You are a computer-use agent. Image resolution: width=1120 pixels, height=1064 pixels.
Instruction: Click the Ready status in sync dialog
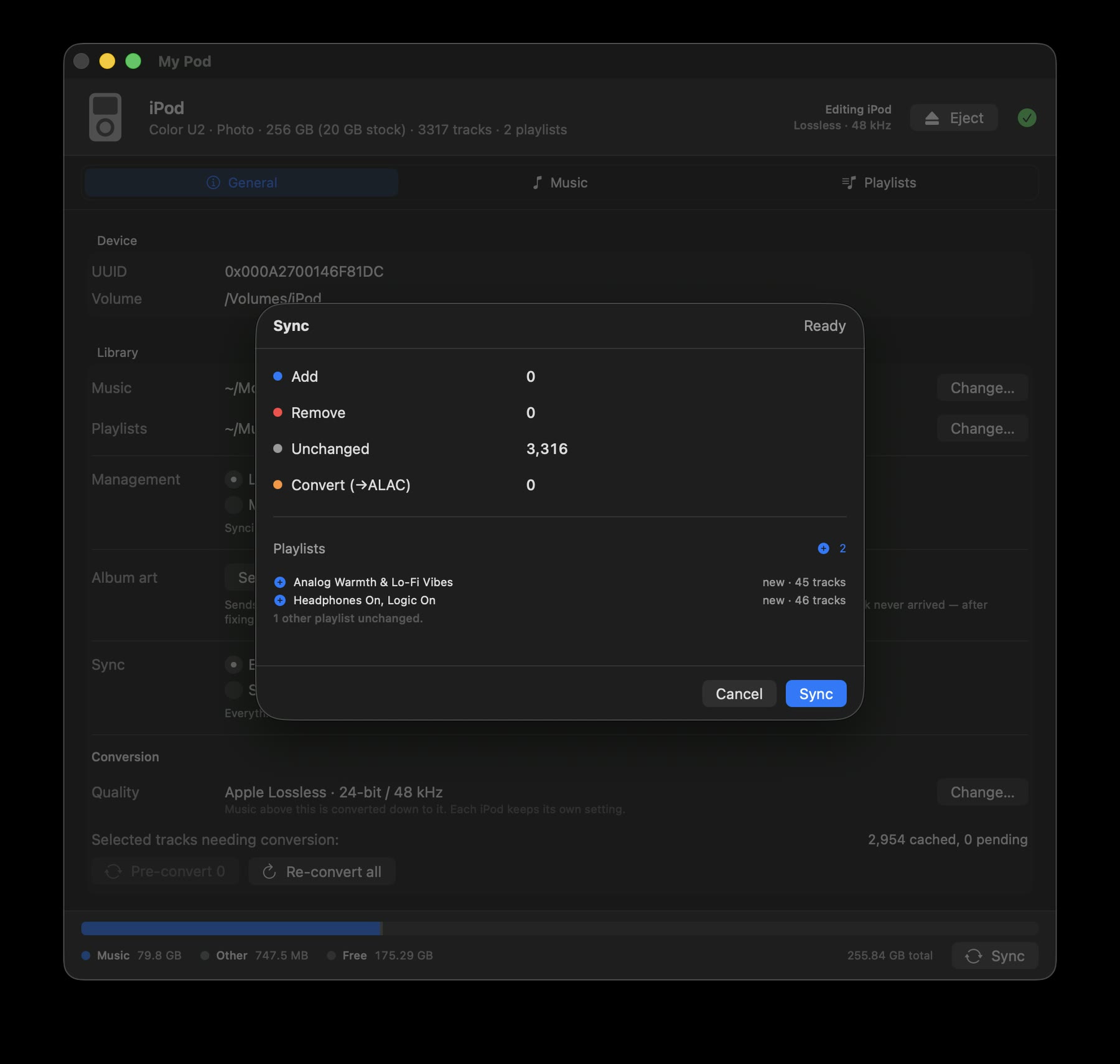point(824,326)
